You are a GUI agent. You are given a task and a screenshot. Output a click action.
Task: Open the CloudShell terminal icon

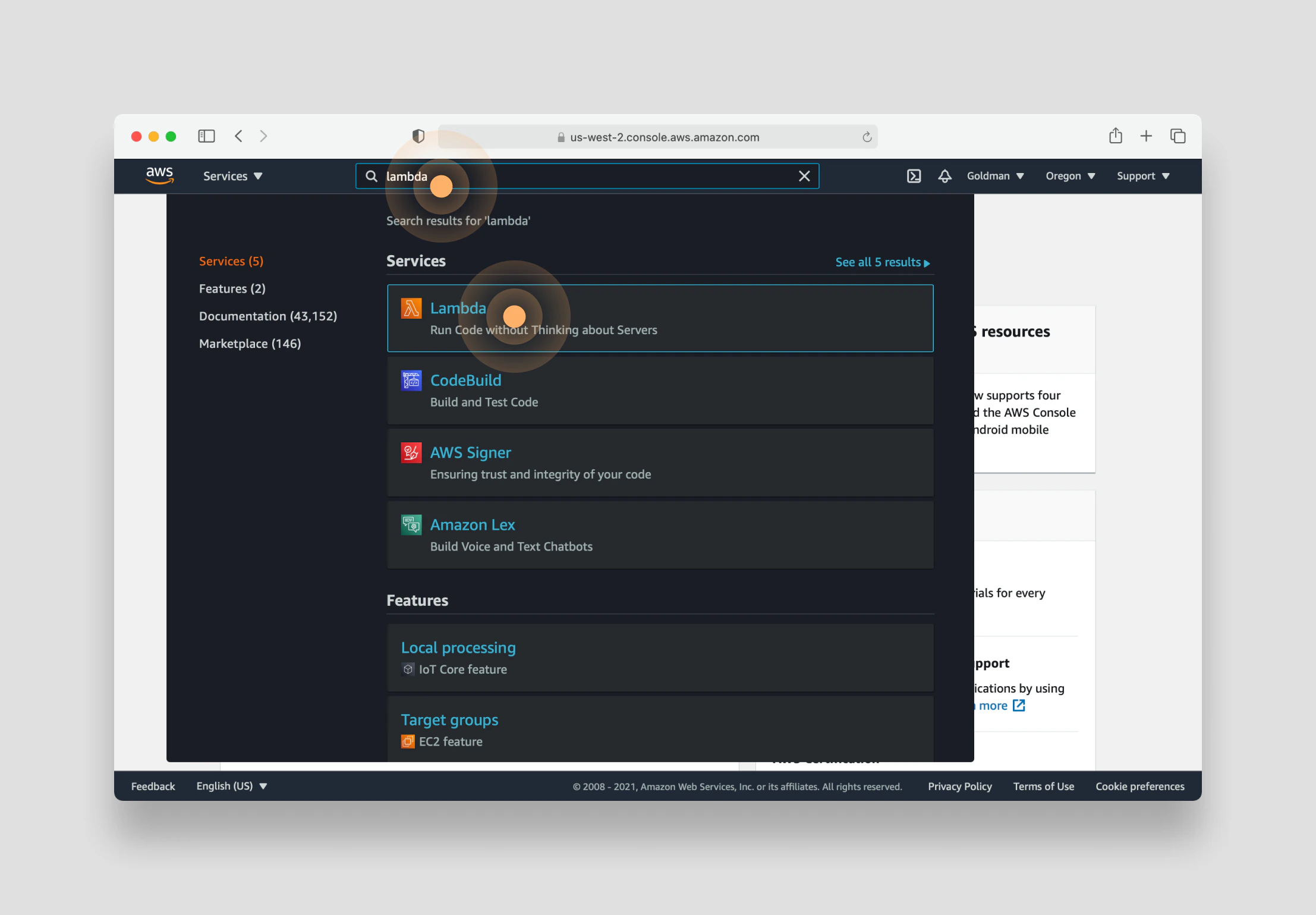pos(914,176)
